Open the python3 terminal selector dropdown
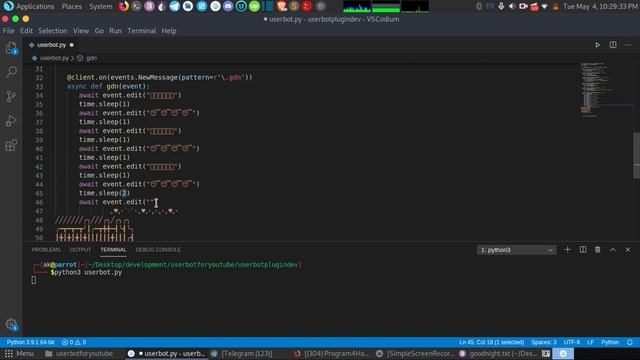 tap(516, 250)
